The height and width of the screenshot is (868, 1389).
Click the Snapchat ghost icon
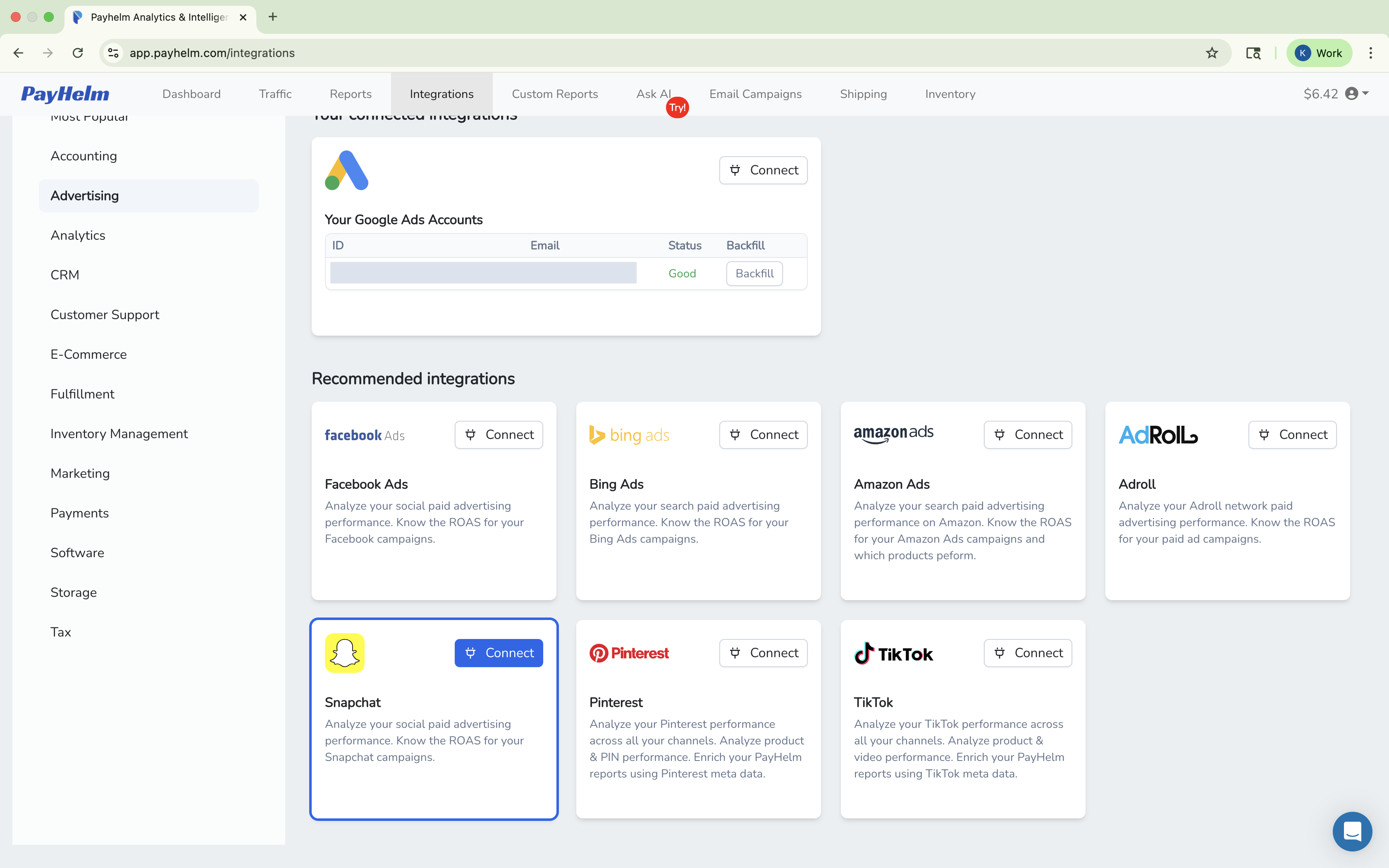tap(344, 653)
